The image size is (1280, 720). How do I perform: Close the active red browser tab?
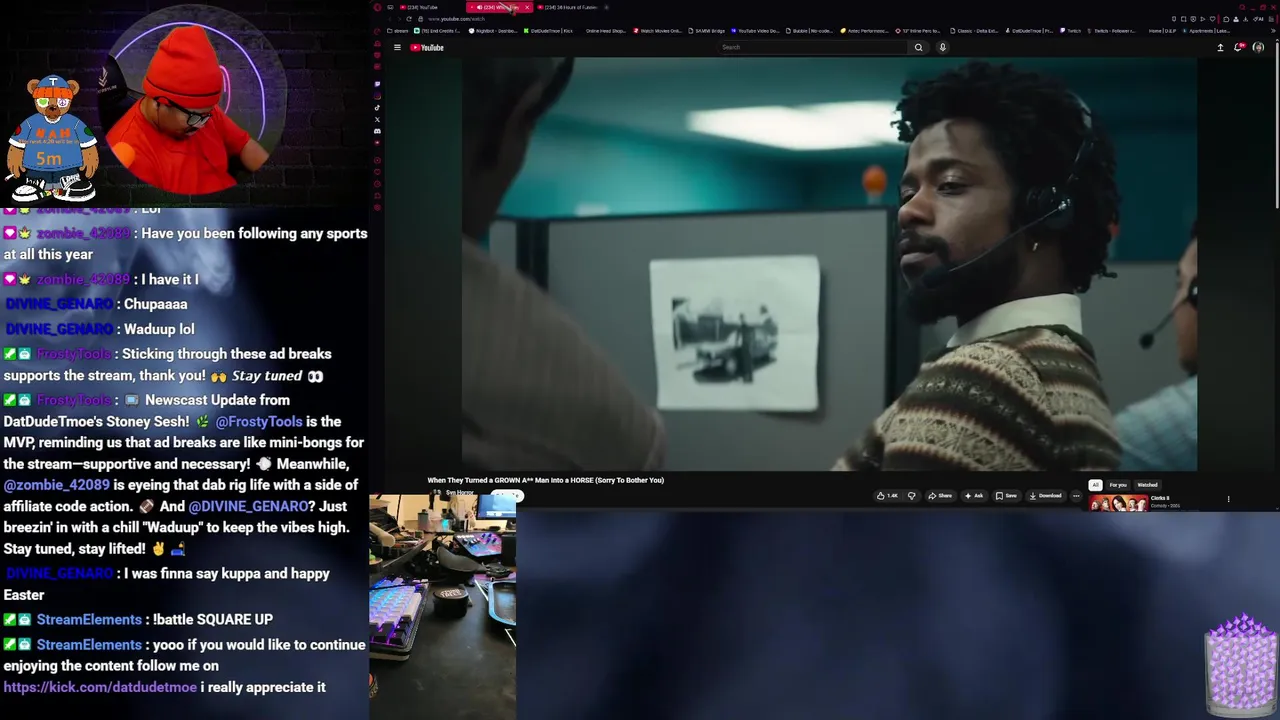coord(527,7)
